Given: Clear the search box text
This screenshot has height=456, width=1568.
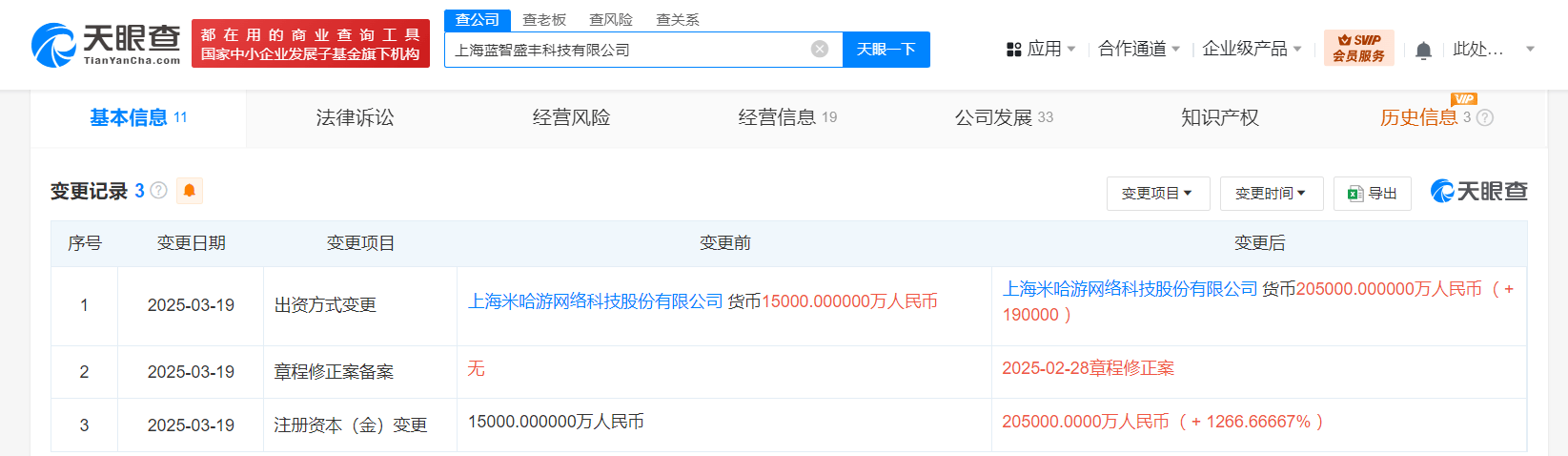Looking at the screenshot, I should (820, 49).
